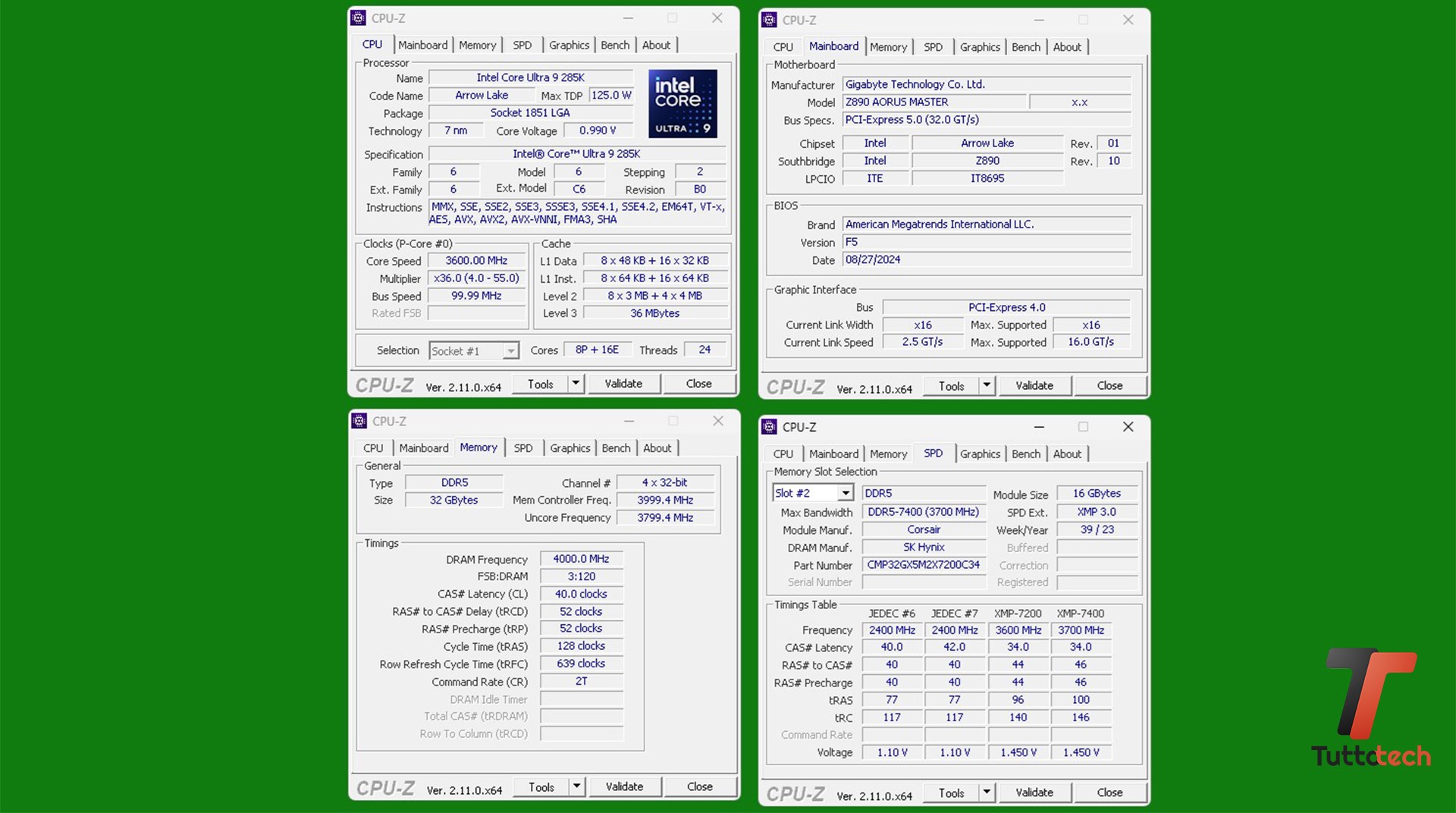Minimize the CPU tab window
1456x813 pixels.
coord(628,18)
